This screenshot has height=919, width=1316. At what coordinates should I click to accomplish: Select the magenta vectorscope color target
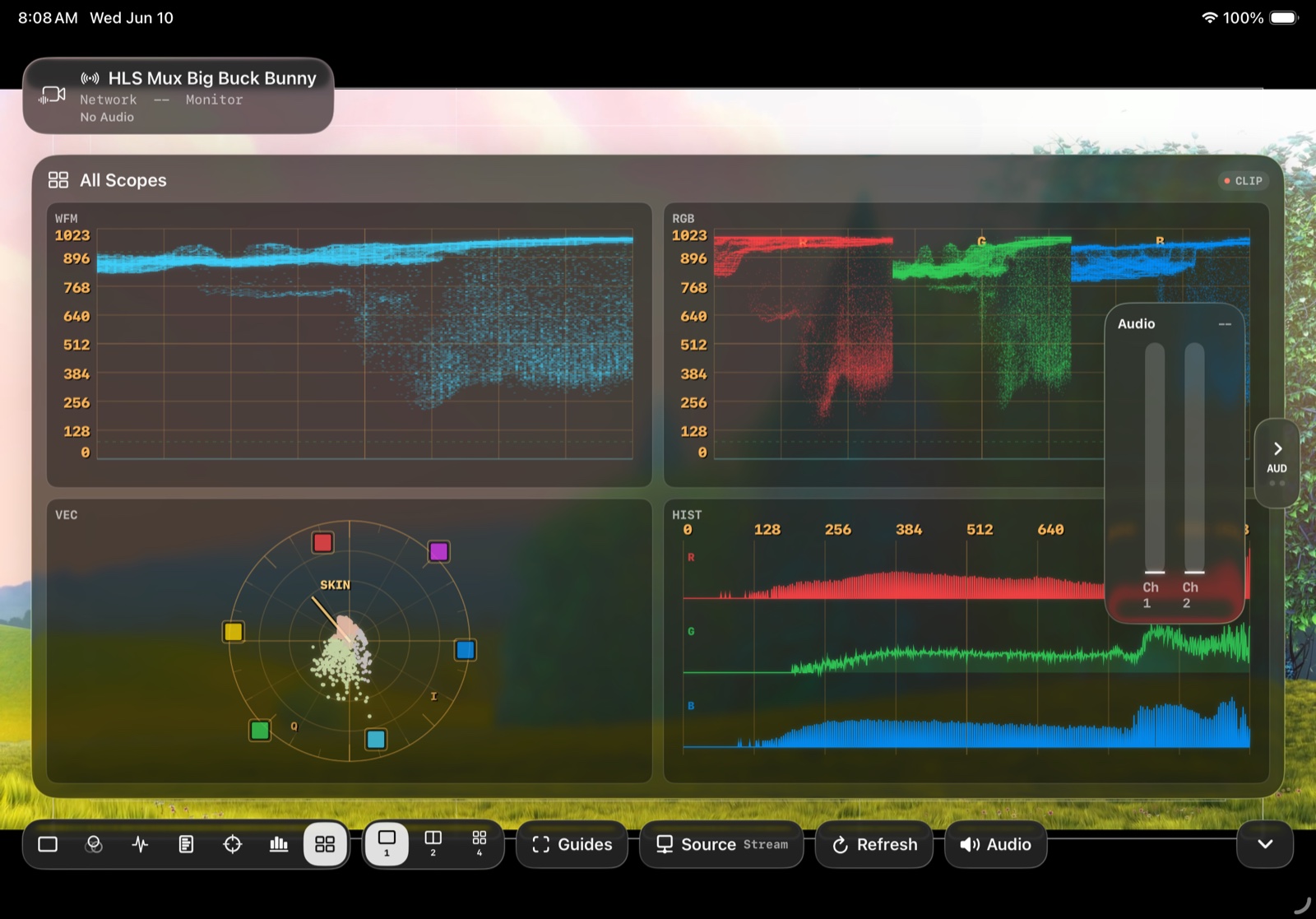click(x=438, y=551)
